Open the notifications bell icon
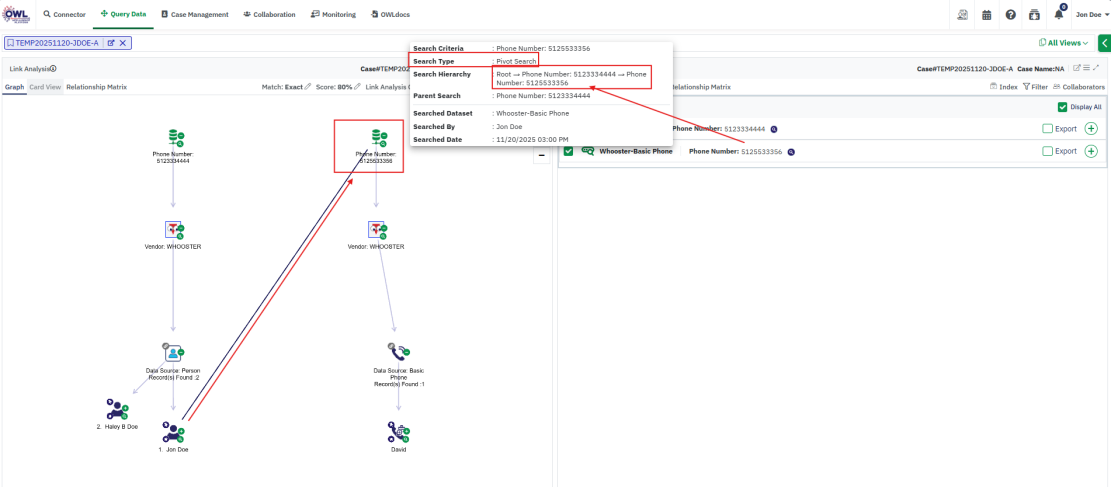Screen dimensions: 1111x487 point(1058,15)
